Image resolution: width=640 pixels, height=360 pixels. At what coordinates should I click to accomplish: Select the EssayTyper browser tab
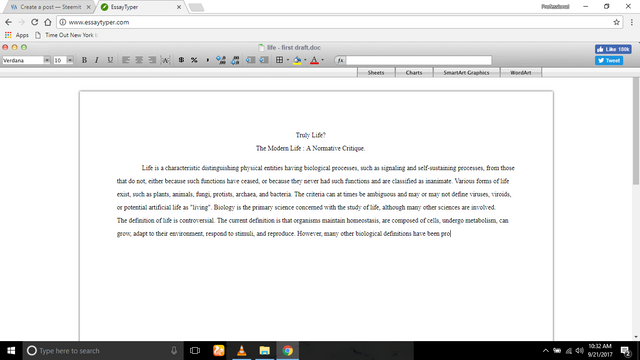(139, 7)
